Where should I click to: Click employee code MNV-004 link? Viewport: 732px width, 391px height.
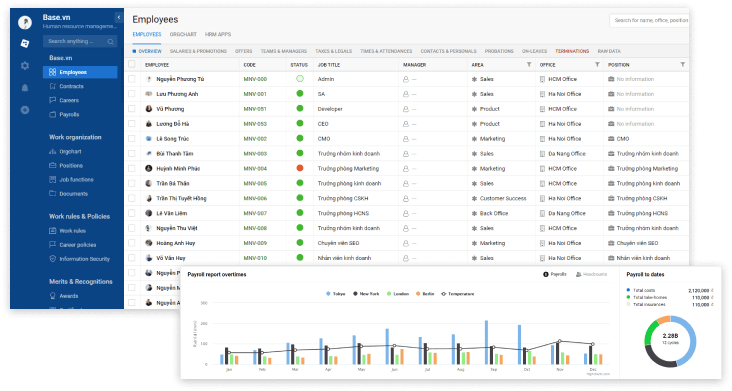[x=255, y=168]
